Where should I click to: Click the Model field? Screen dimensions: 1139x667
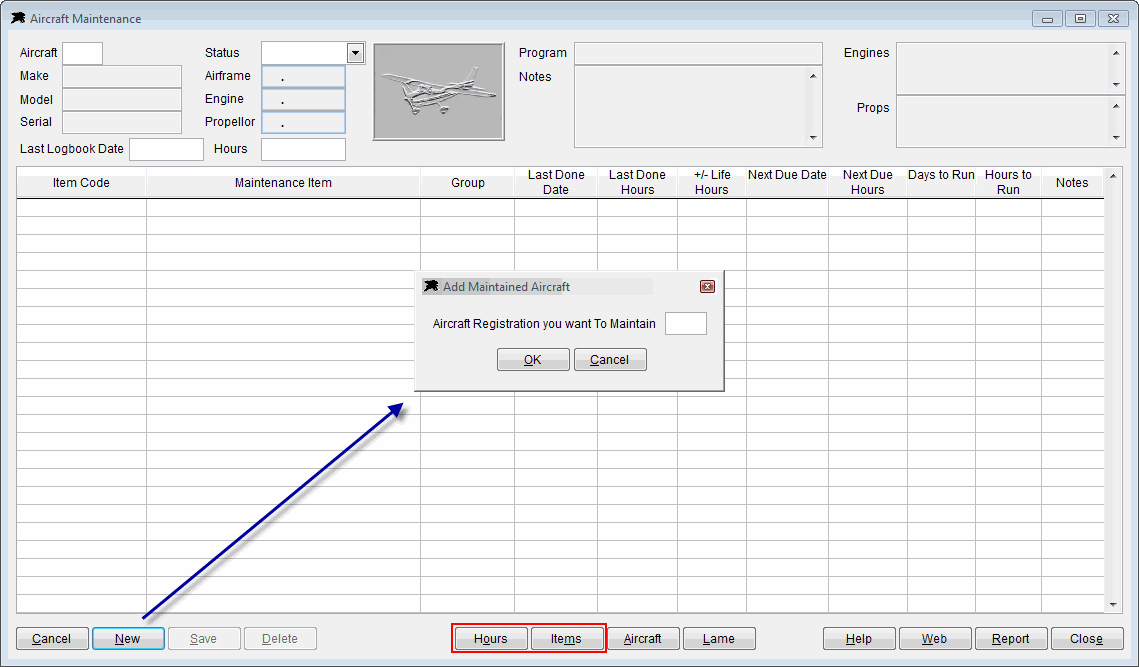pyautogui.click(x=122, y=100)
